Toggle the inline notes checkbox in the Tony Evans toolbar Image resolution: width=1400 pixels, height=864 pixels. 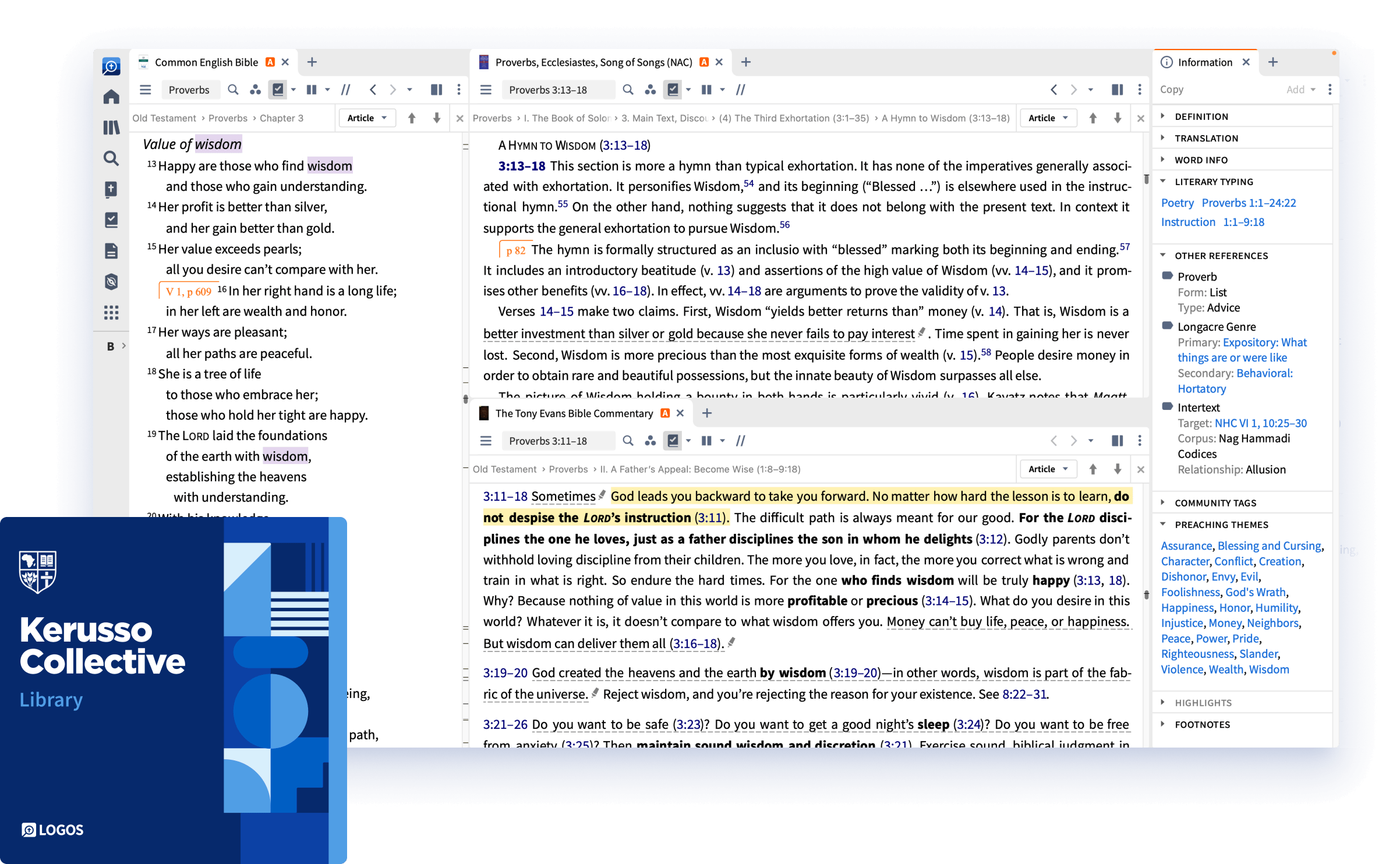coord(673,441)
